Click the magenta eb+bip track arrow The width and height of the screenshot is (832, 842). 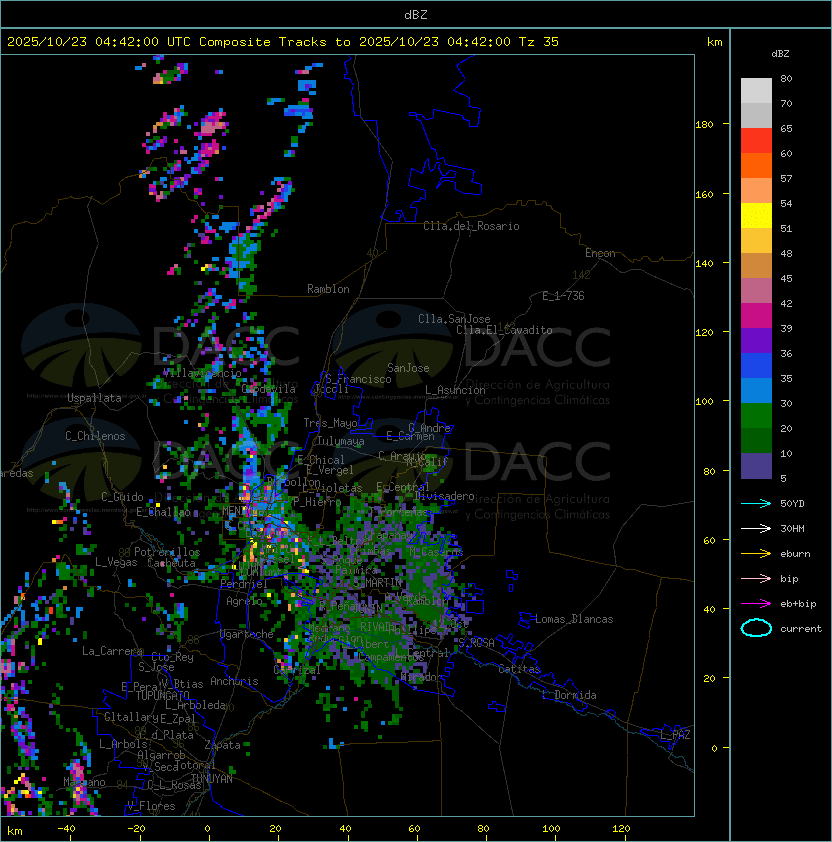click(x=756, y=604)
